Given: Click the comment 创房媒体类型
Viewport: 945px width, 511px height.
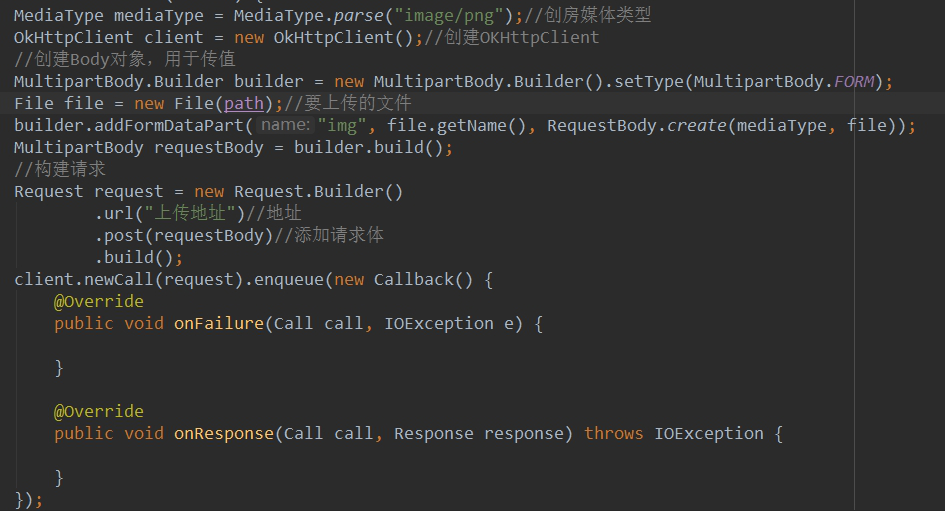Looking at the screenshot, I should click(586, 15).
